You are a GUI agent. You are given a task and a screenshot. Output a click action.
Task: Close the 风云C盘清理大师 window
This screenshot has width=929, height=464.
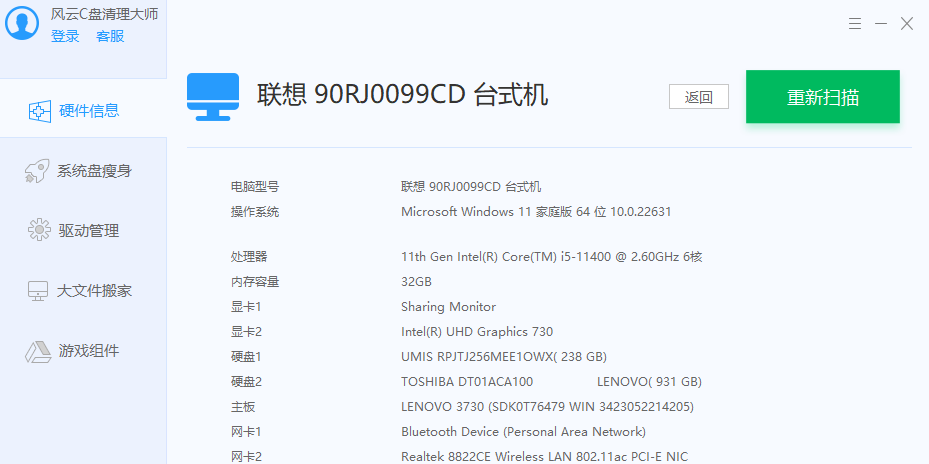tap(907, 23)
